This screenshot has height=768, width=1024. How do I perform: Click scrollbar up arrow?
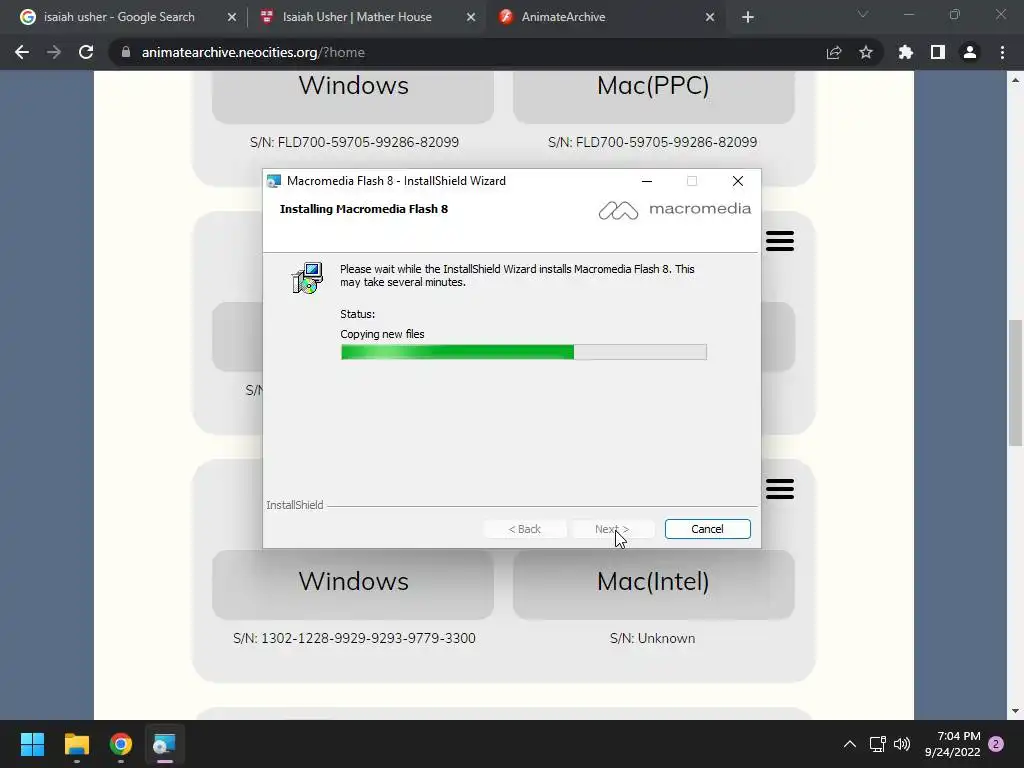coord(1015,80)
